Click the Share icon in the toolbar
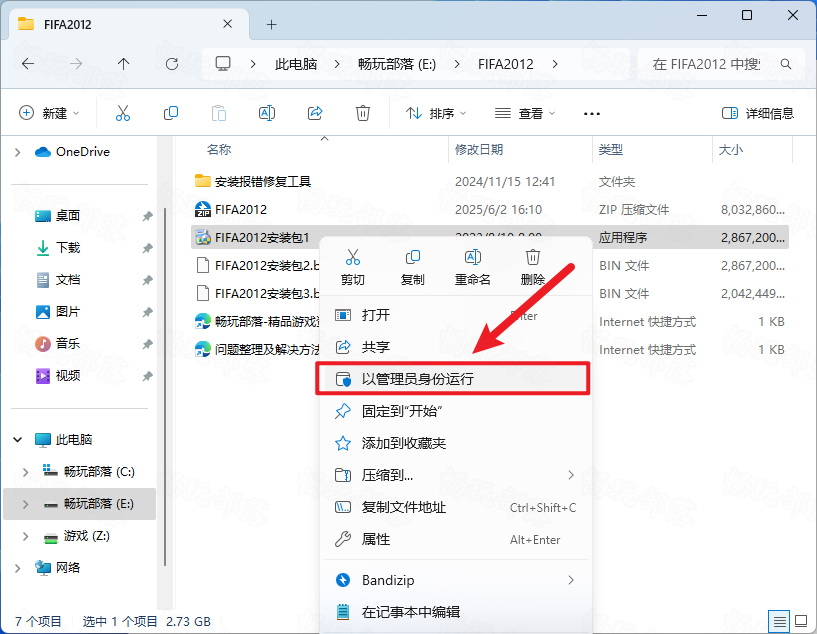Image resolution: width=817 pixels, height=634 pixels. click(315, 113)
